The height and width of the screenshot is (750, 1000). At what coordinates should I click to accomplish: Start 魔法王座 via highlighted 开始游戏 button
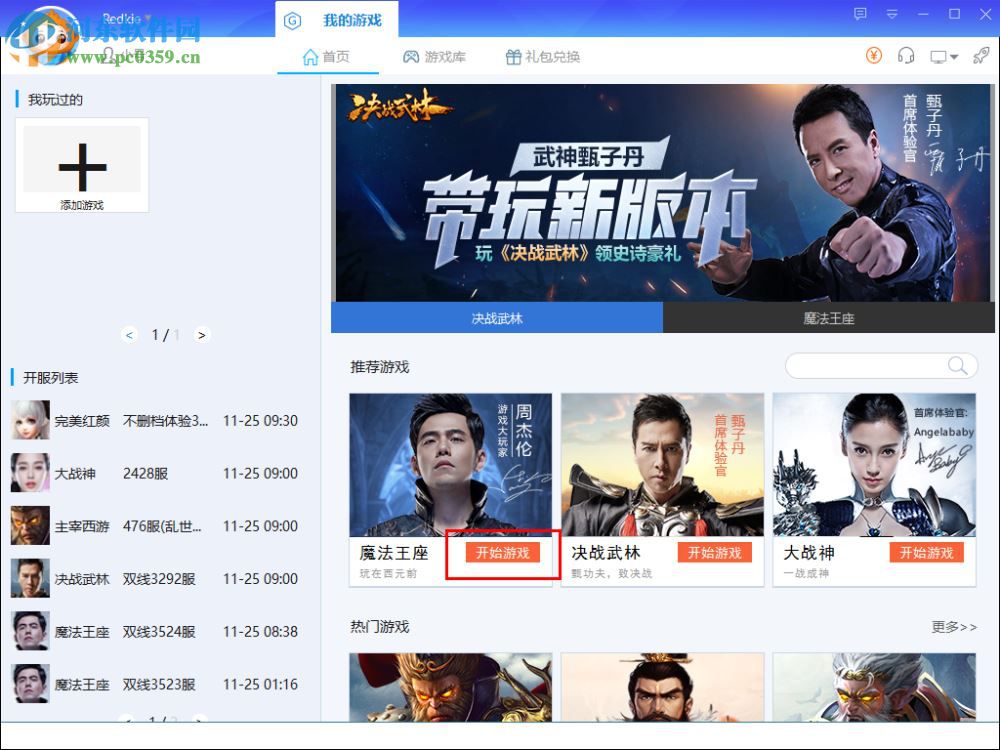(x=503, y=552)
